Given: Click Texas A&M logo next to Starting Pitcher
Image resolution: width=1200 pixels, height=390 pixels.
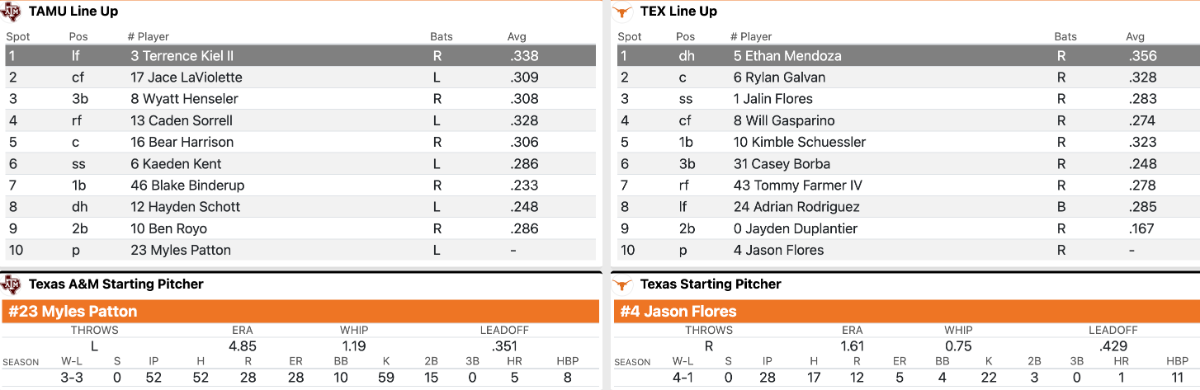Looking at the screenshot, I should [14, 284].
